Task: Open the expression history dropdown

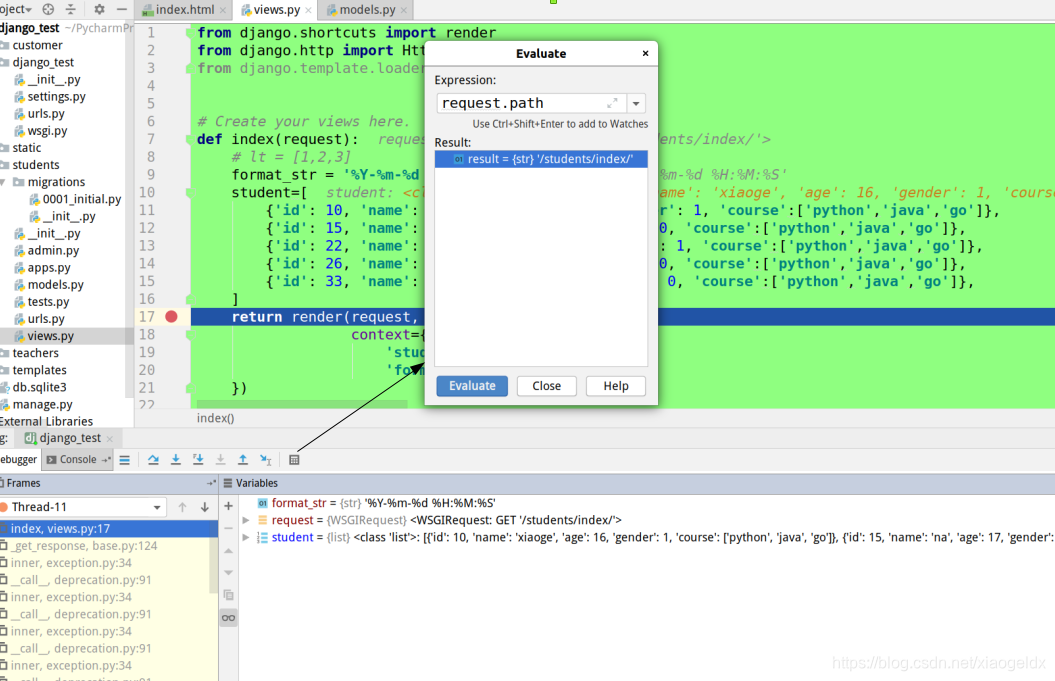Action: pyautogui.click(x=636, y=104)
